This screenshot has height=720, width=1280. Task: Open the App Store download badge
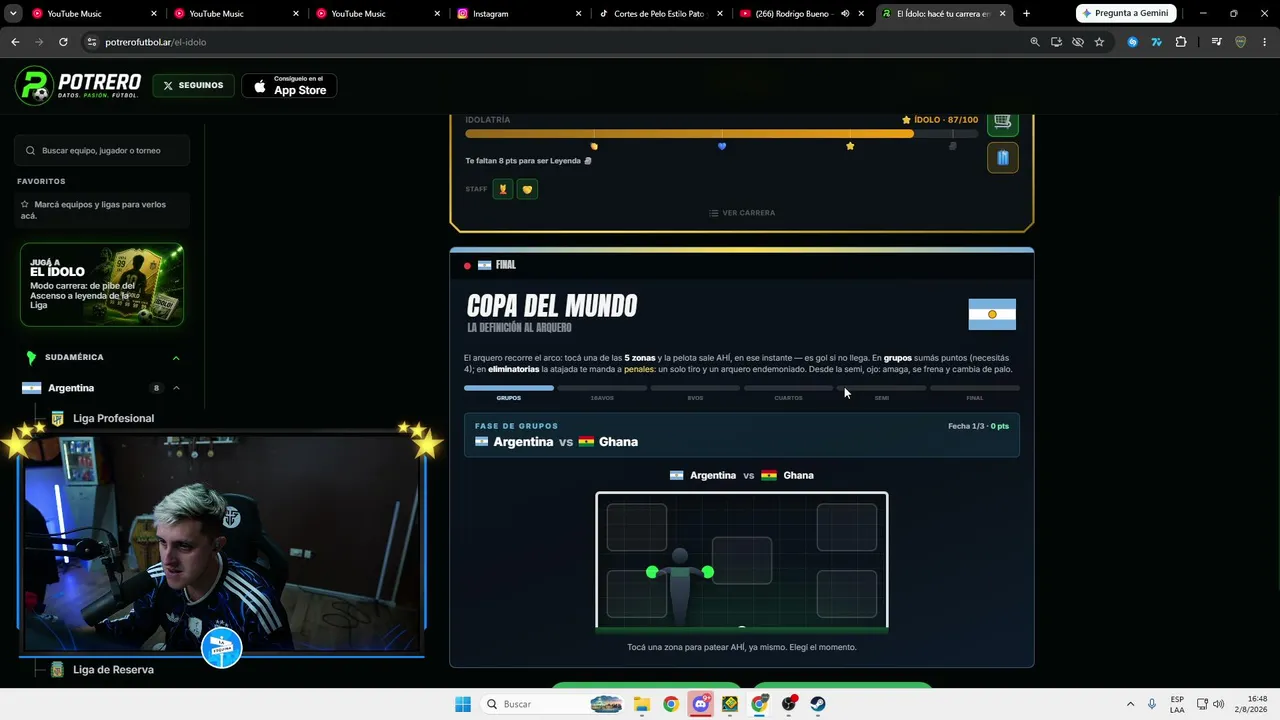(289, 86)
